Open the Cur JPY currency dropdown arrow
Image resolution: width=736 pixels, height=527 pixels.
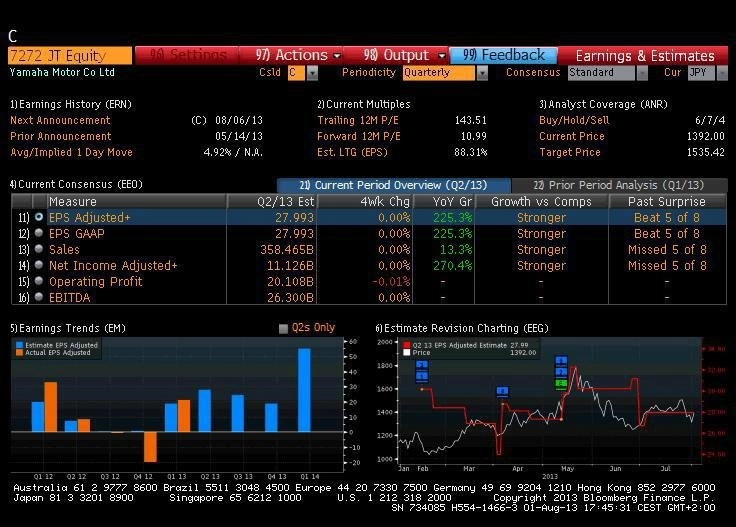[722, 73]
